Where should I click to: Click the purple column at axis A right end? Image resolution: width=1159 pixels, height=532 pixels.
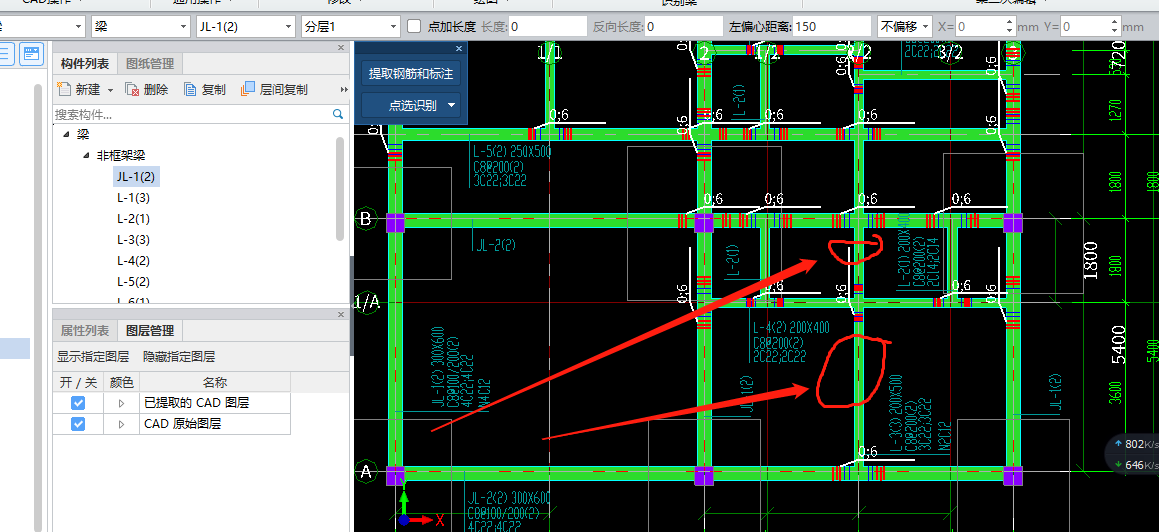[x=1013, y=475]
